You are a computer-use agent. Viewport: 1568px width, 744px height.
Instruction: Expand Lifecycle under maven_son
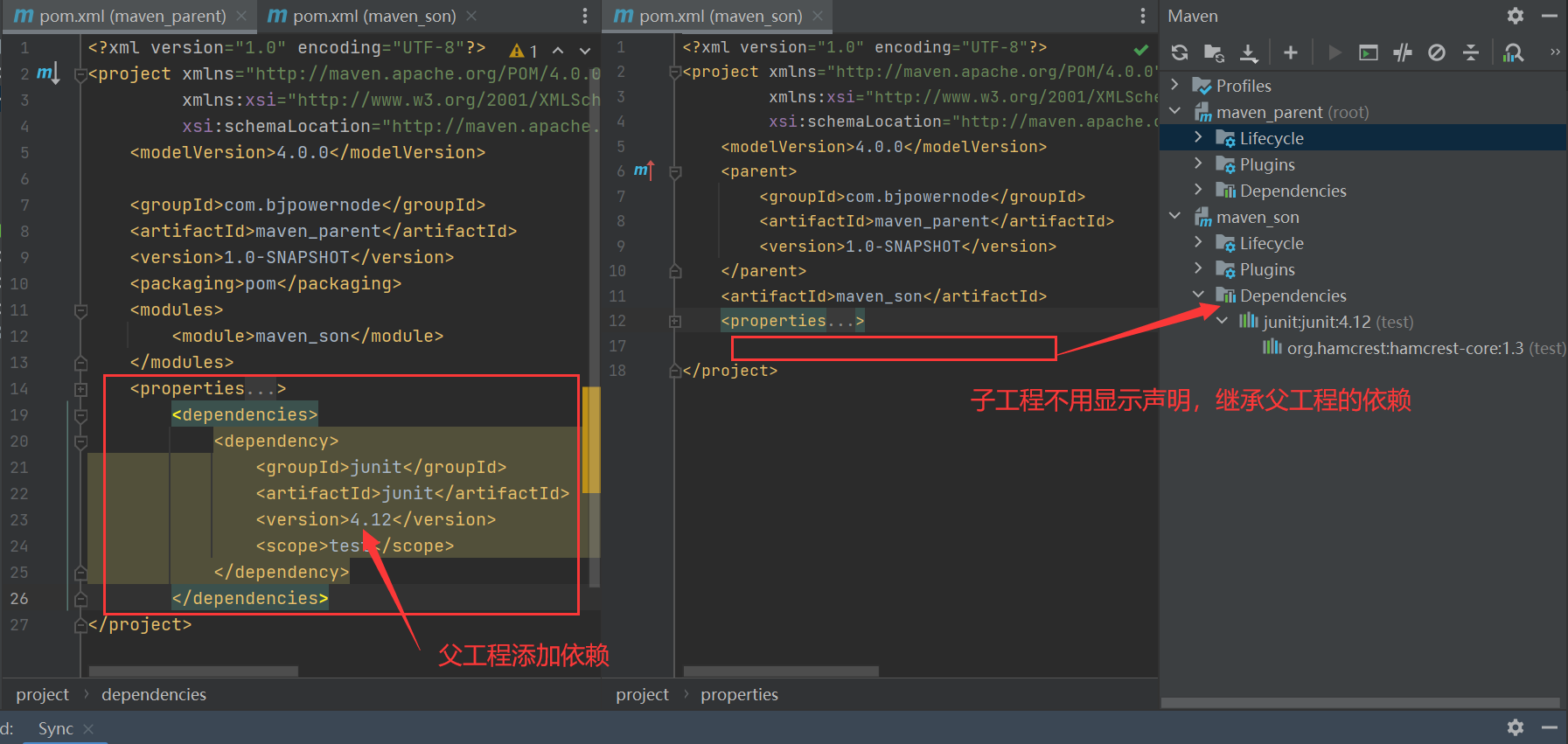pyautogui.click(x=1198, y=242)
